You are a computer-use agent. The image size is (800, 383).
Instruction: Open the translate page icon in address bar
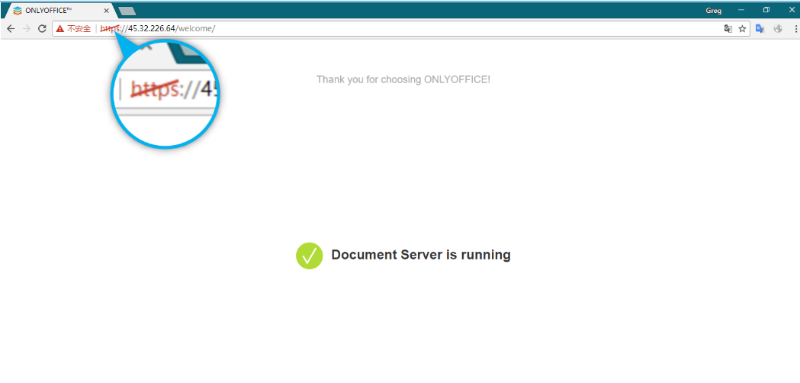728,29
